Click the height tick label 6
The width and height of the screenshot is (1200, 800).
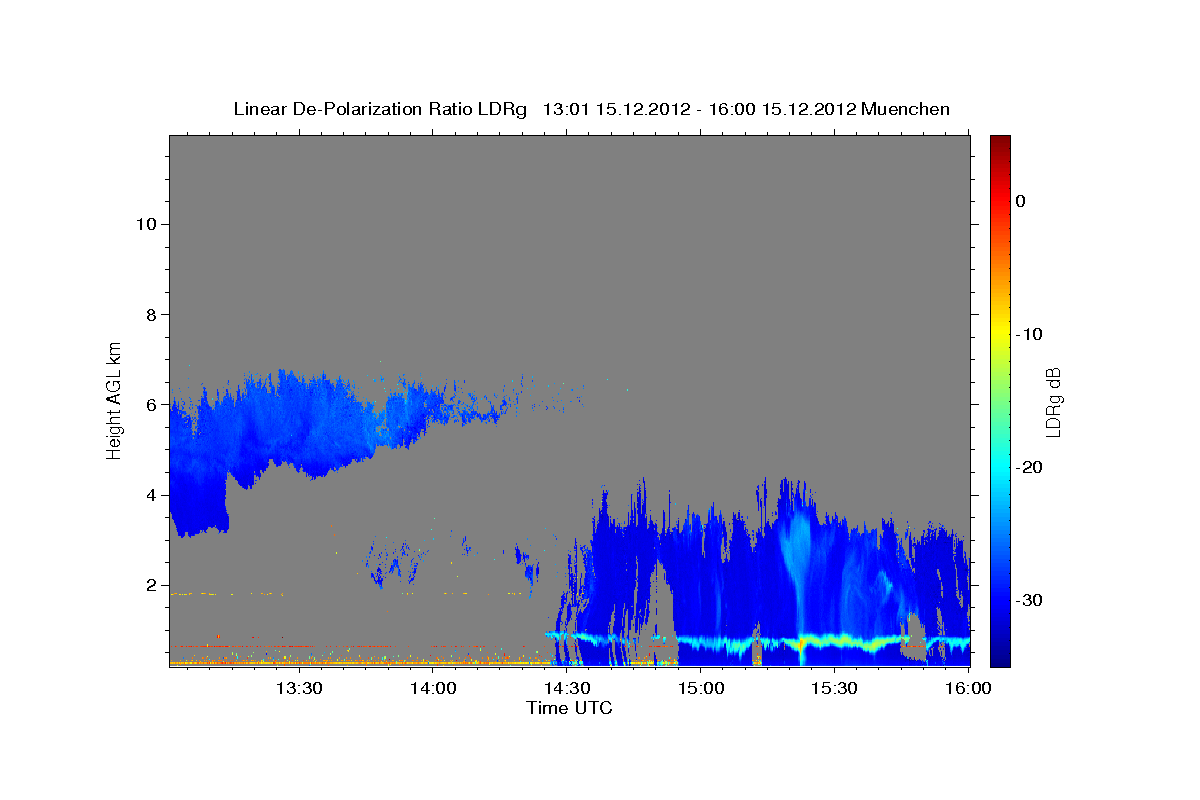point(150,405)
